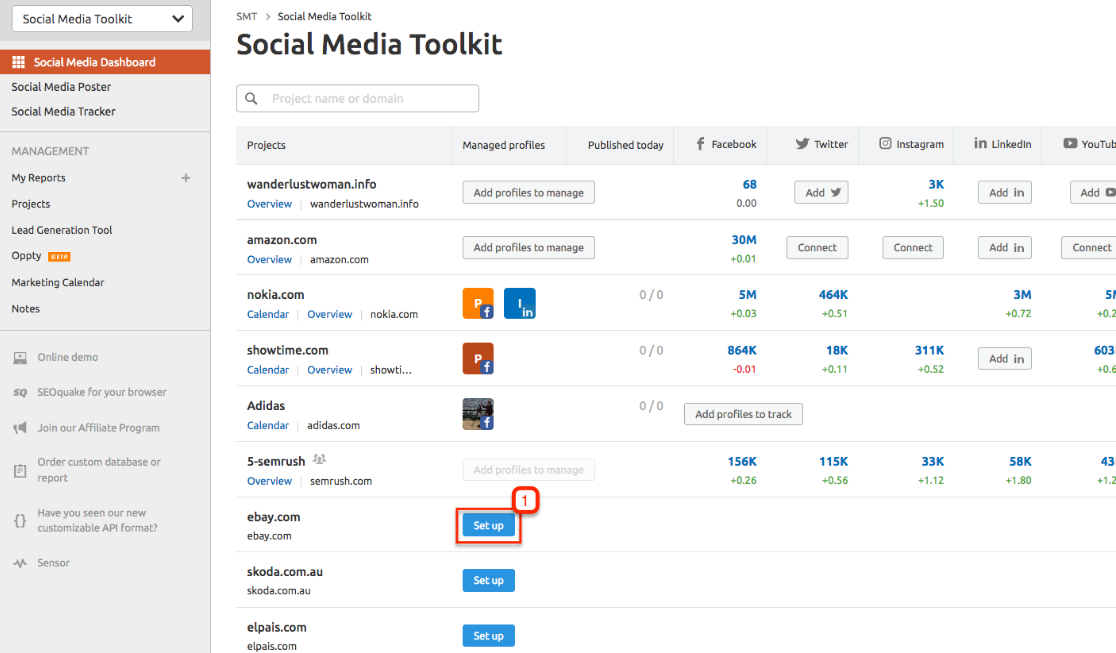Click showtime.com Facebook managed profile icon

(478, 359)
